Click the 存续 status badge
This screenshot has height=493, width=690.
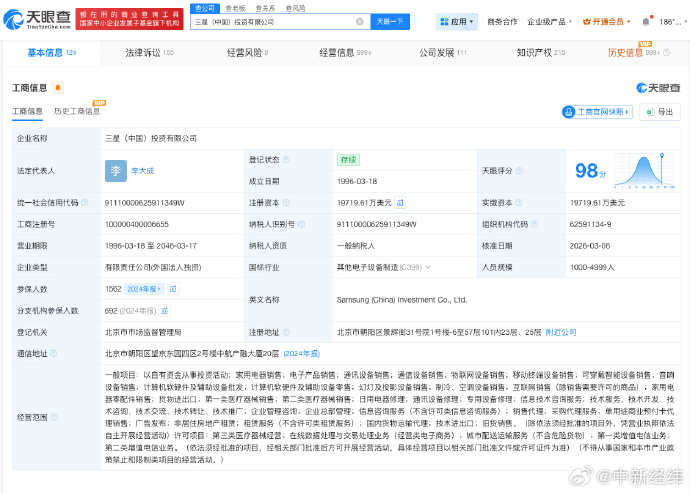(x=348, y=160)
